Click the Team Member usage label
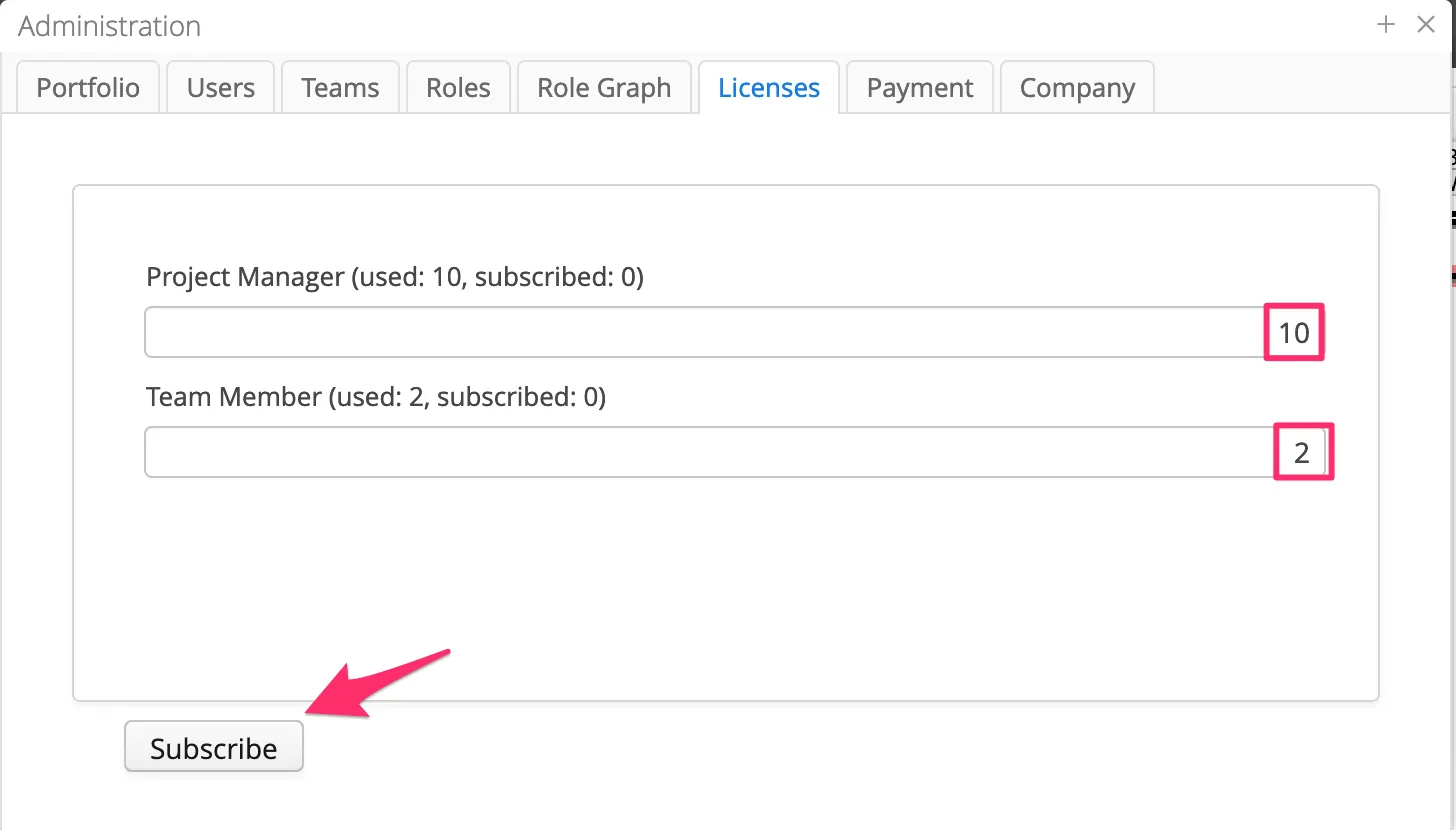 [376, 397]
